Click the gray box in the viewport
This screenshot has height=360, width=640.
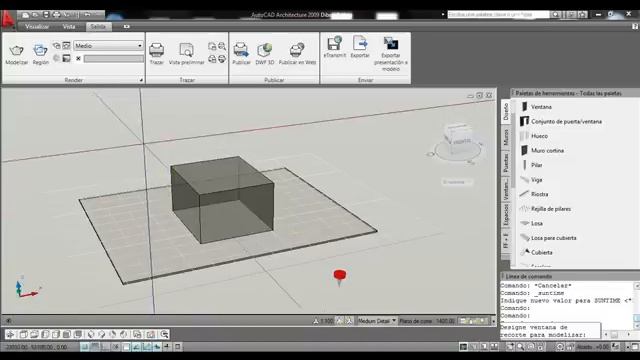click(x=222, y=200)
